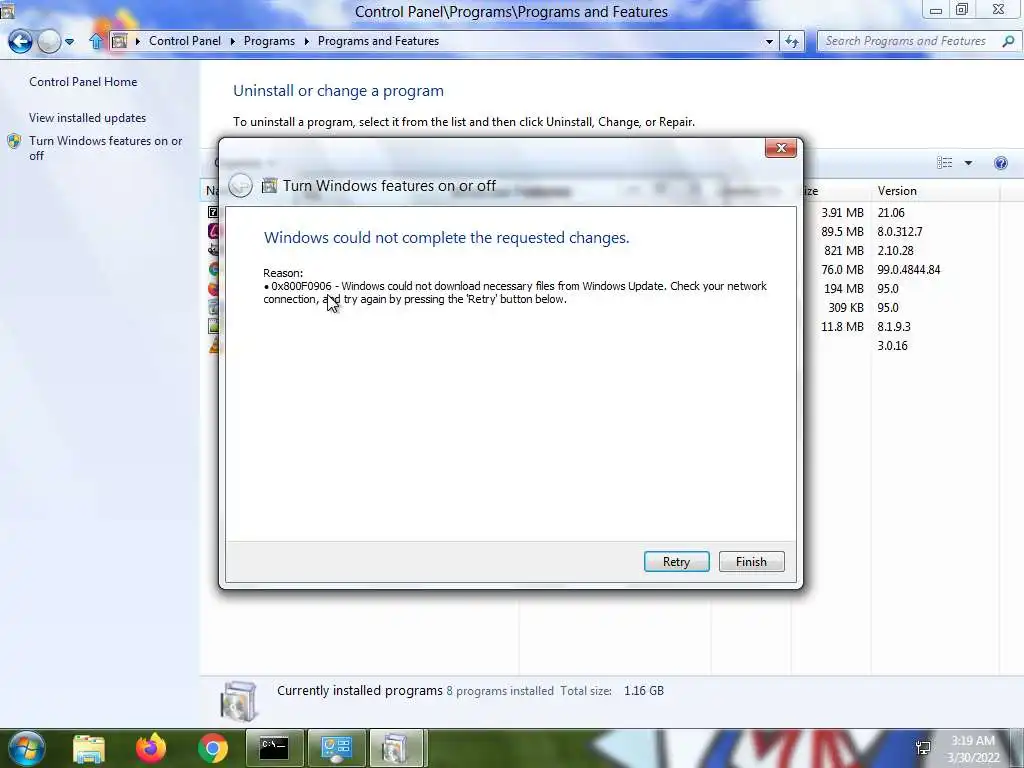
Task: Select Control Panel in the breadcrumb
Action: (185, 40)
